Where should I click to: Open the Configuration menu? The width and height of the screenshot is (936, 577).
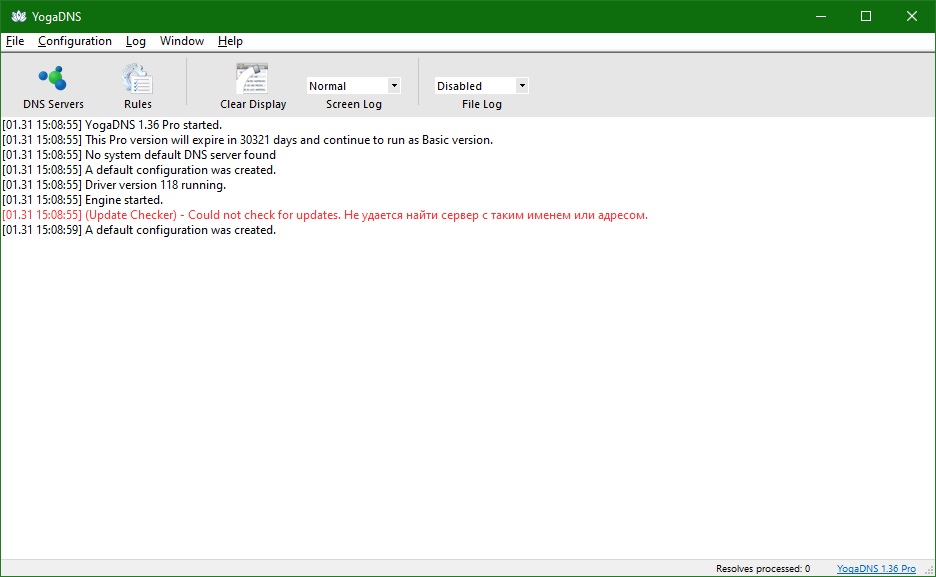75,41
